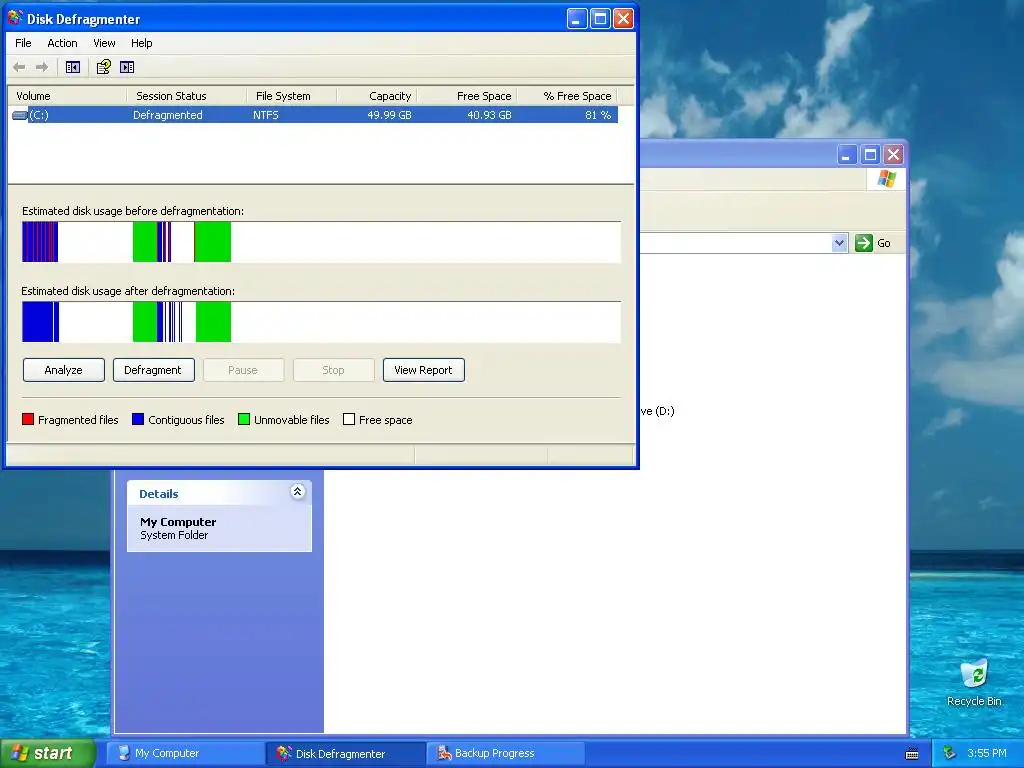Open the View menu
Viewport: 1024px width, 768px height.
coord(104,43)
